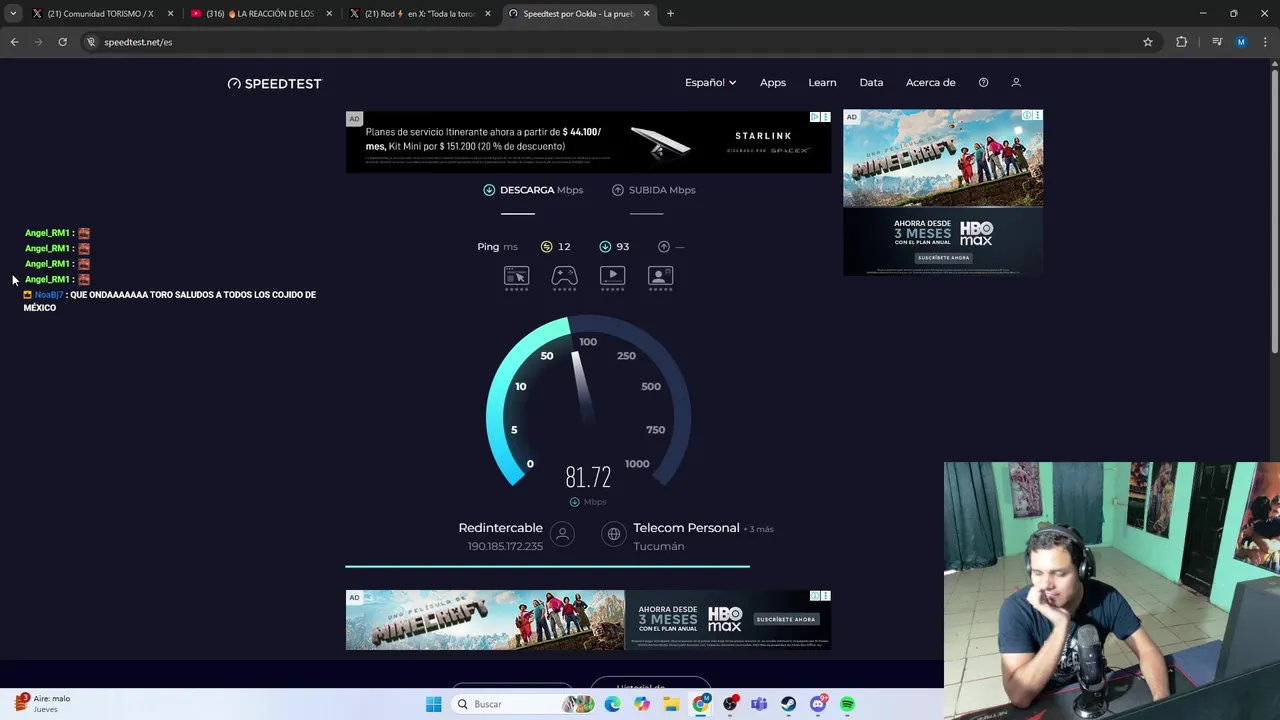Open Discord from the taskbar
This screenshot has height=720, width=1280.
818,704
